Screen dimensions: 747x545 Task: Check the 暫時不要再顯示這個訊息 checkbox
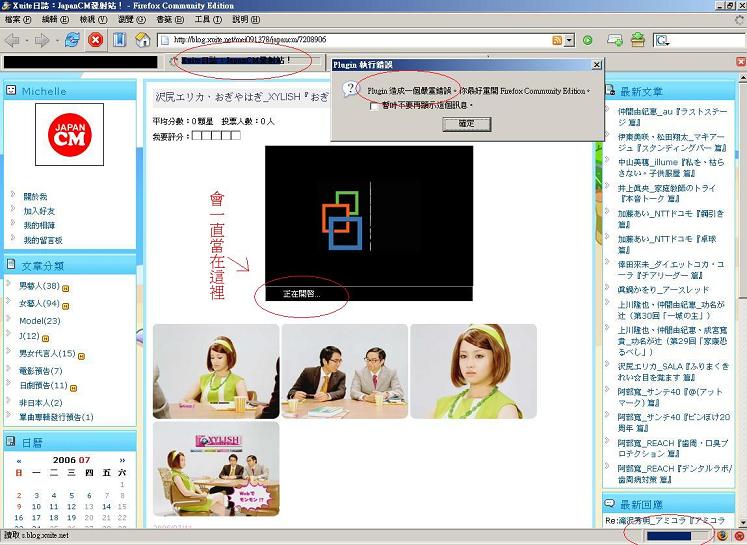point(374,106)
